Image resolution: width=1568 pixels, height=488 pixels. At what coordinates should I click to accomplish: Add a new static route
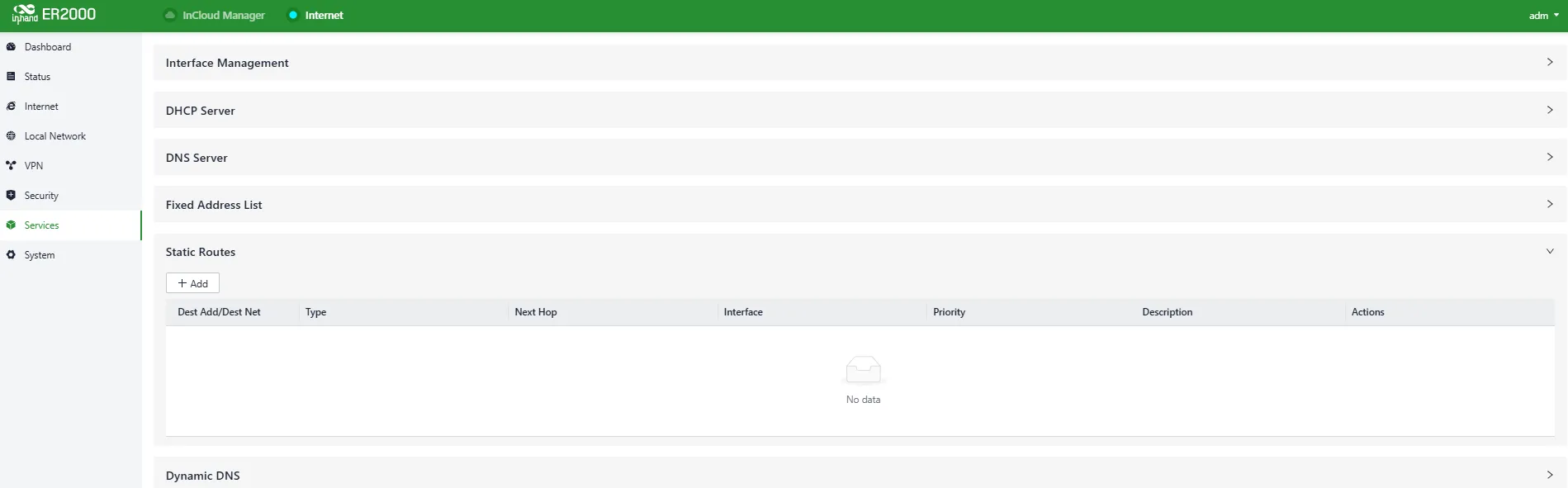point(192,283)
